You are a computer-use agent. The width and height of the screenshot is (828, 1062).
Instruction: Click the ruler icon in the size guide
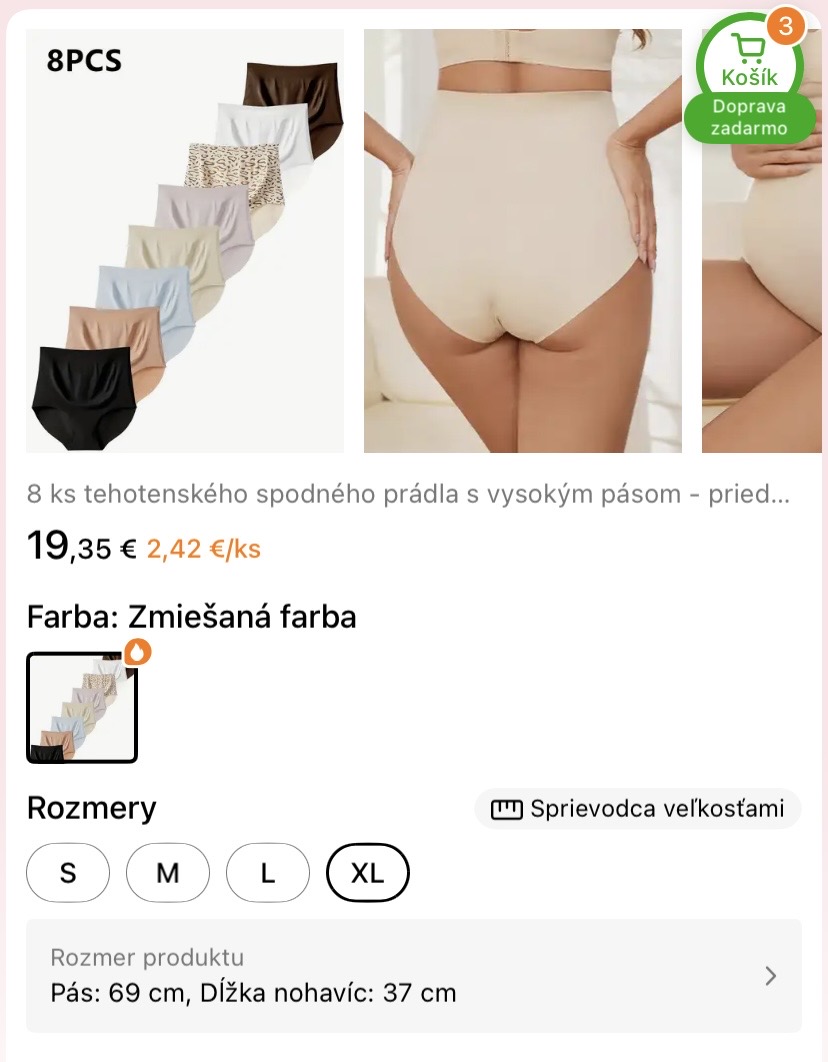coord(506,809)
